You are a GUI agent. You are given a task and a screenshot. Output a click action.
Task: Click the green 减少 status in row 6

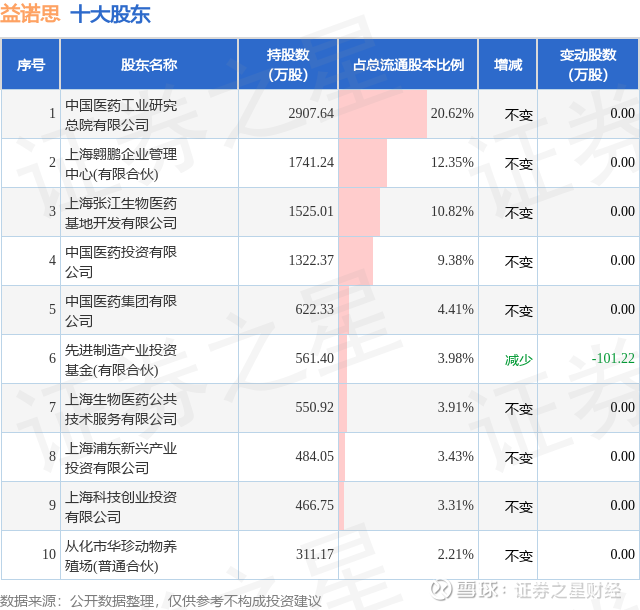tap(519, 360)
